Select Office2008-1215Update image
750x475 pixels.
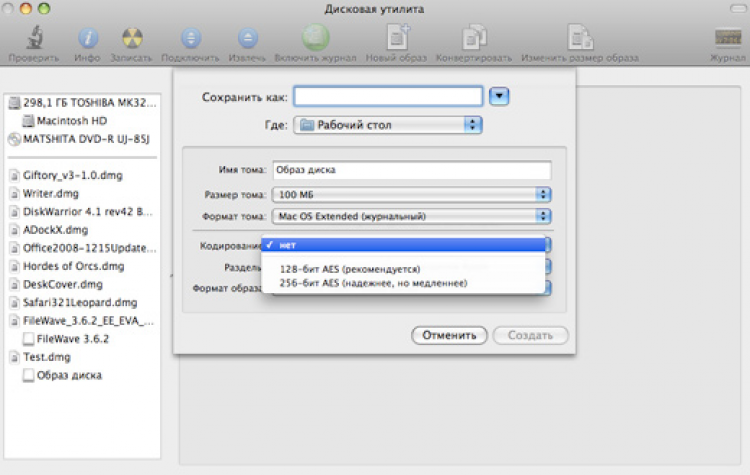(x=83, y=248)
